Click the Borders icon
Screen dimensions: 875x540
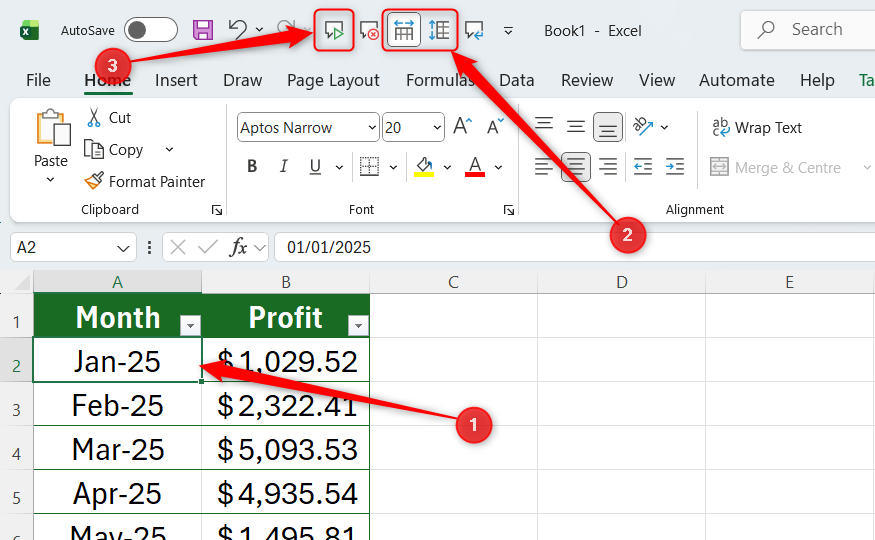369,166
